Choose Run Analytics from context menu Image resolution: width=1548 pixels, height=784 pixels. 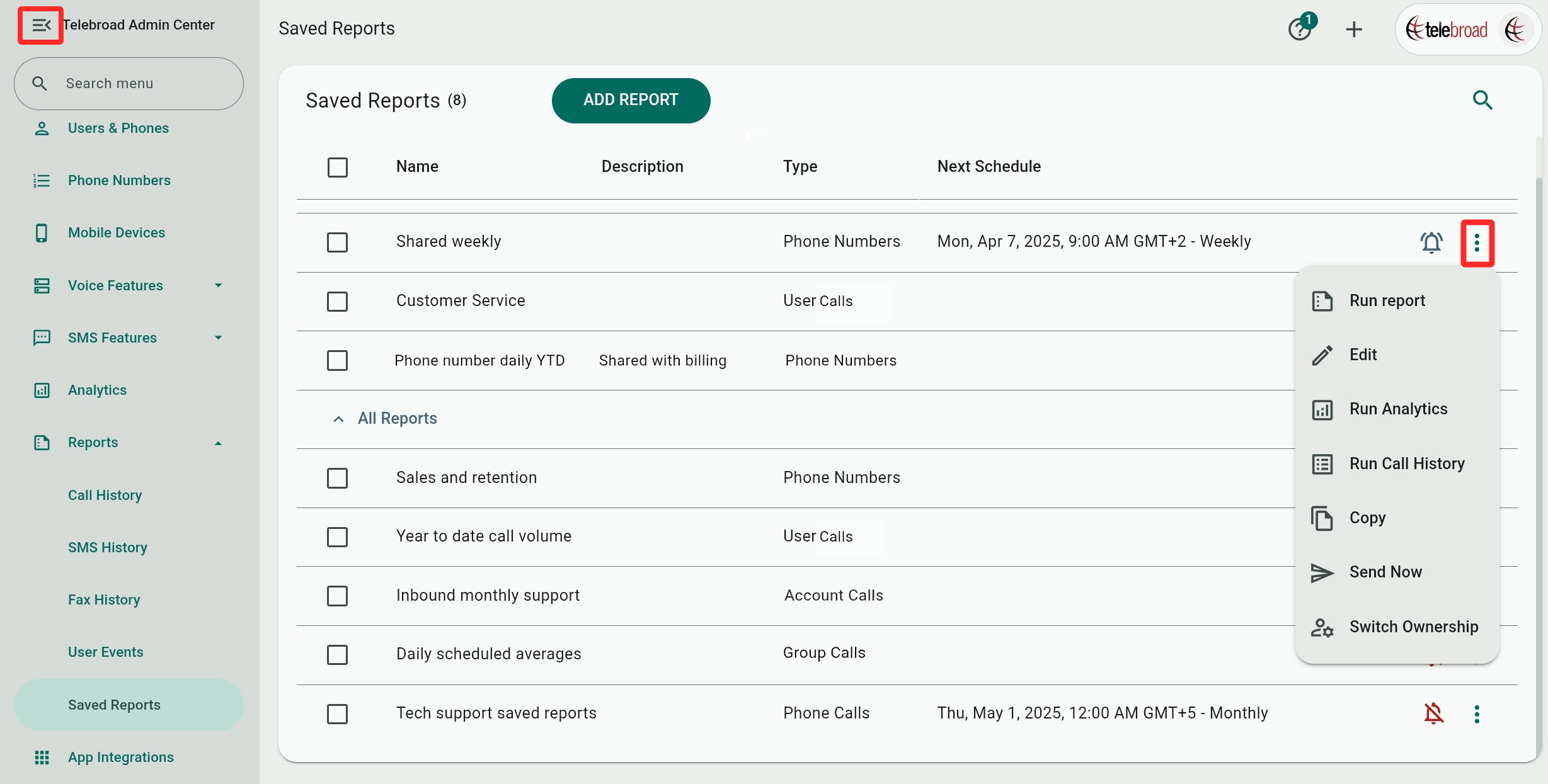[x=1397, y=409]
